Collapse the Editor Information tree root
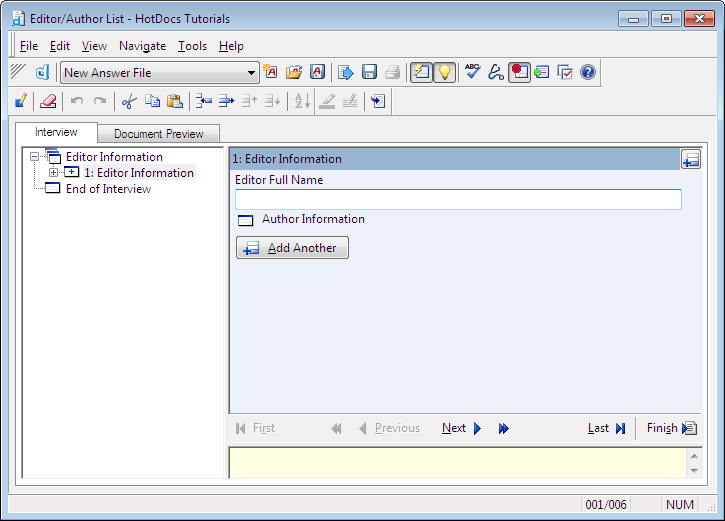 point(34,157)
